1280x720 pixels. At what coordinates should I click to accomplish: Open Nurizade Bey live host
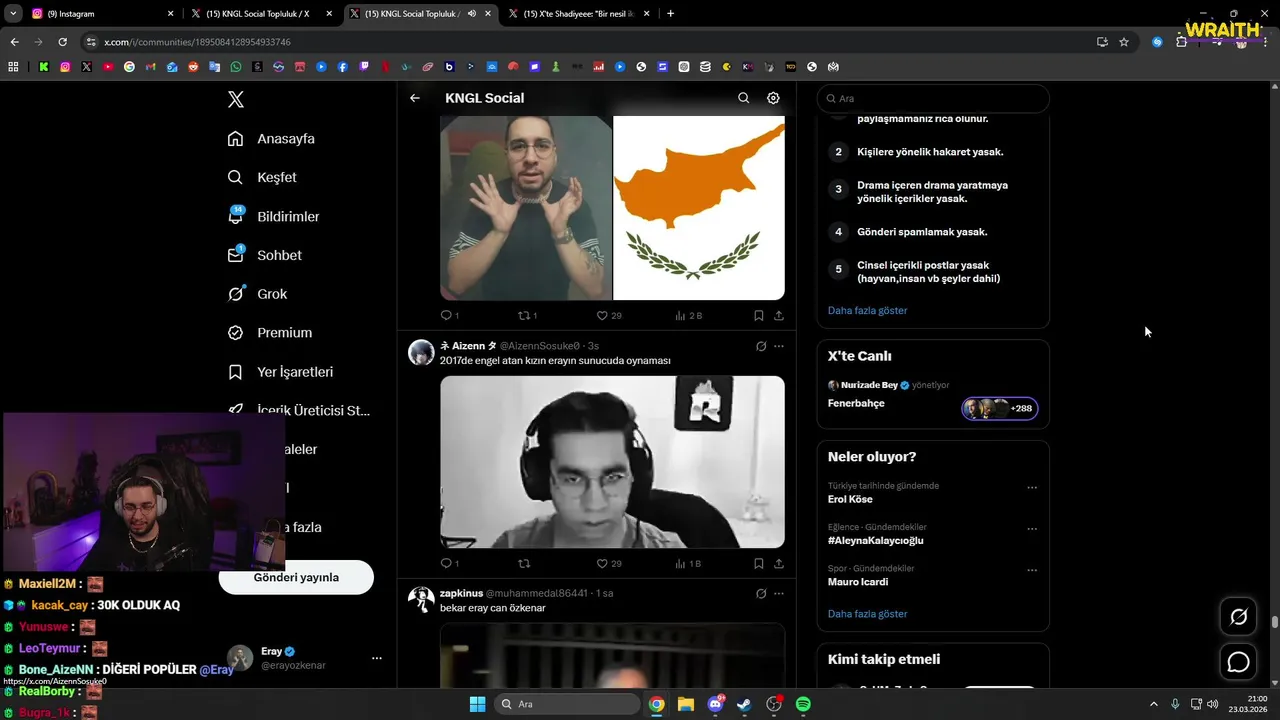coord(869,385)
